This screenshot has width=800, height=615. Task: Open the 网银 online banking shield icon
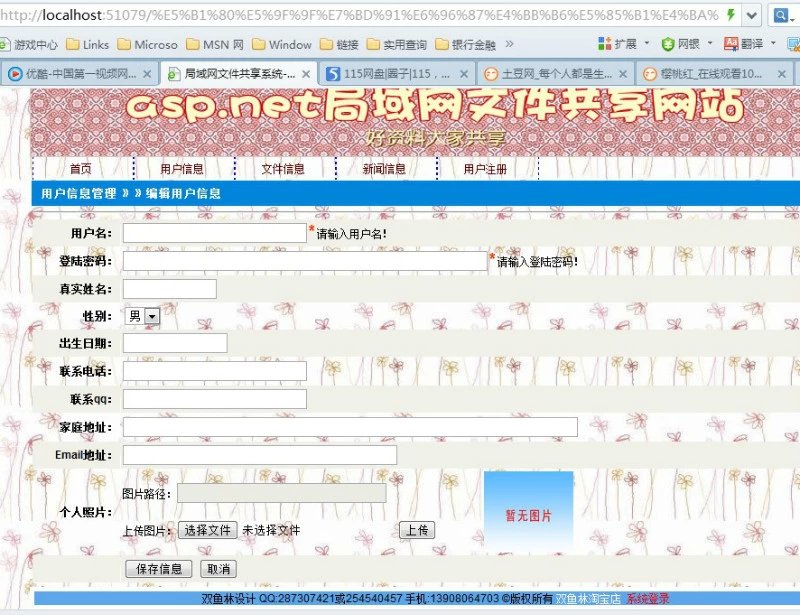click(668, 44)
